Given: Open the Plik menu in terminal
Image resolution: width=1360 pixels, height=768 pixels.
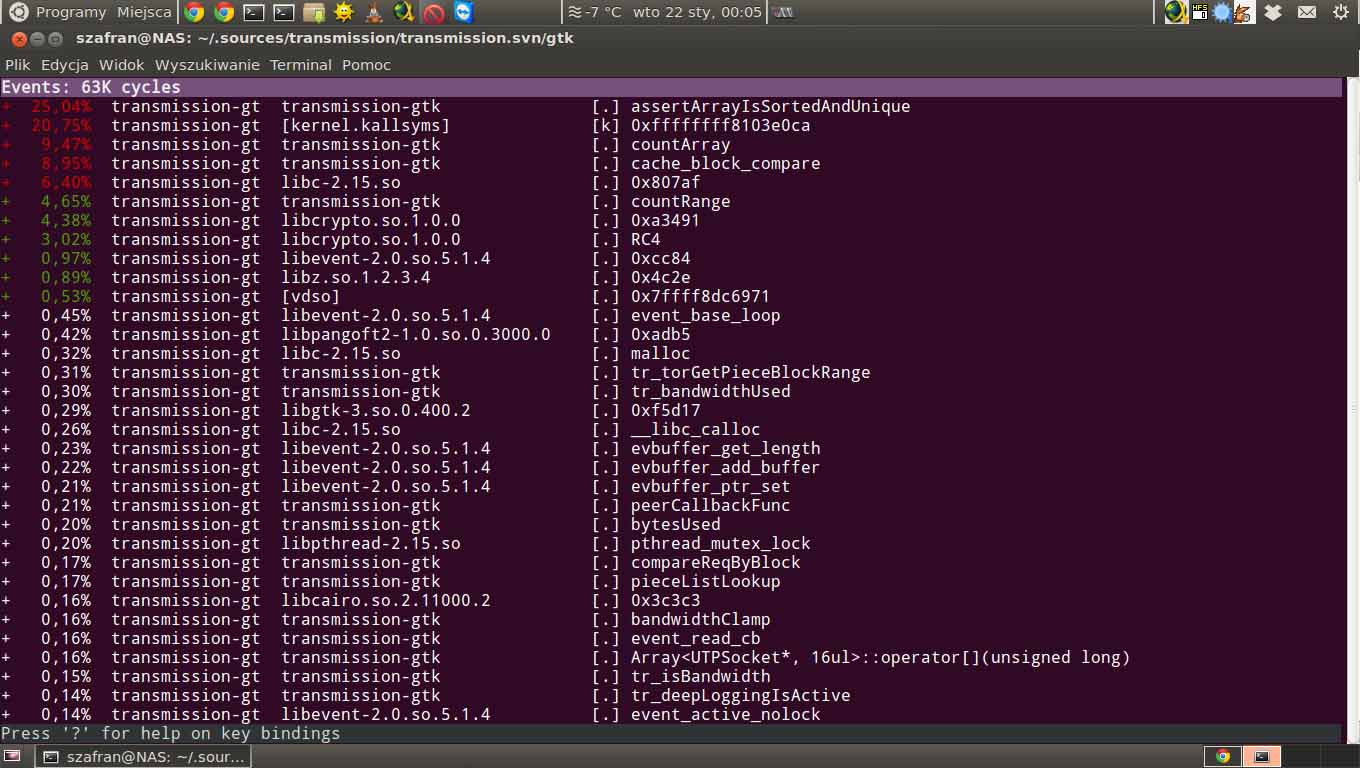Looking at the screenshot, I should [x=18, y=65].
